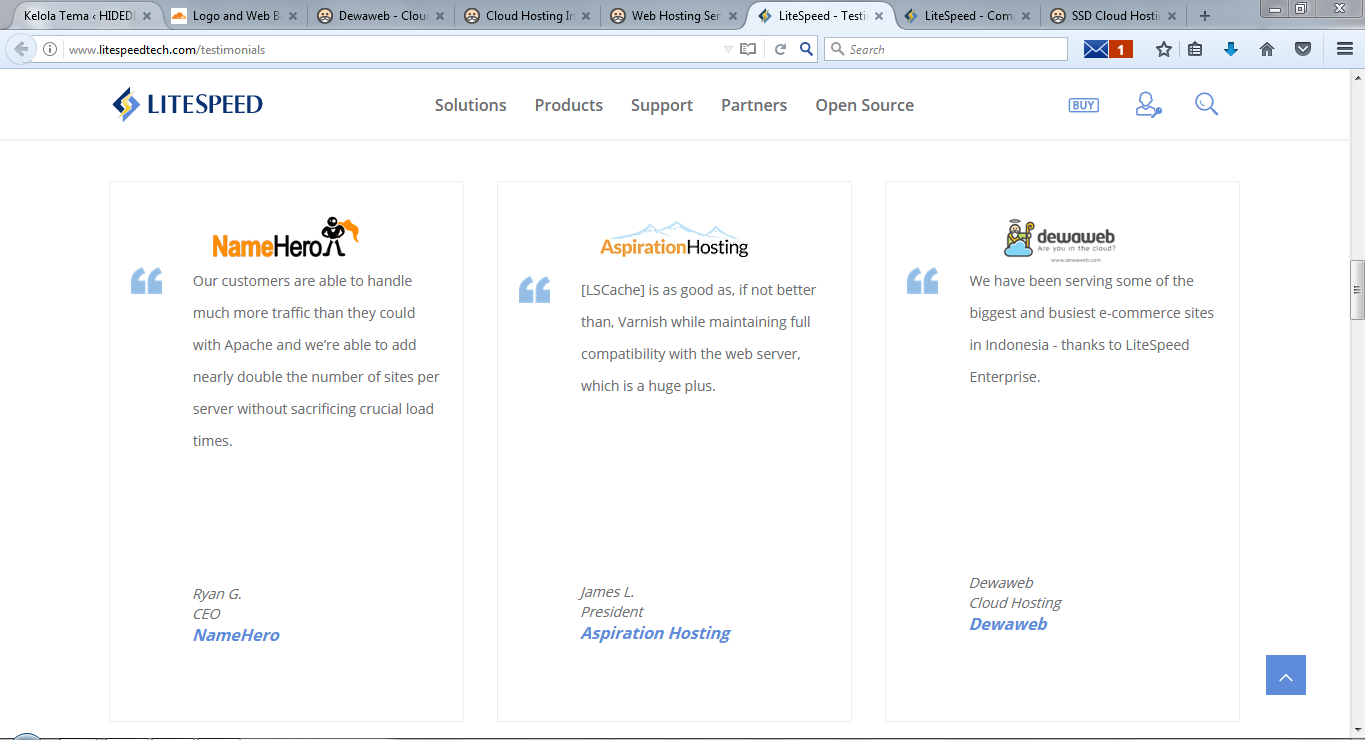Toggle Reader View in the address bar
This screenshot has height=740, width=1365.
click(x=748, y=49)
